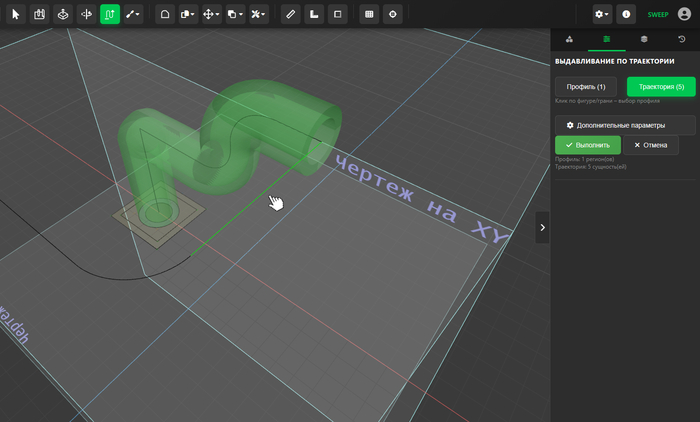Viewport: 700px width, 422px height.
Task: Open the boolean shapes dropdown
Action: (235, 14)
